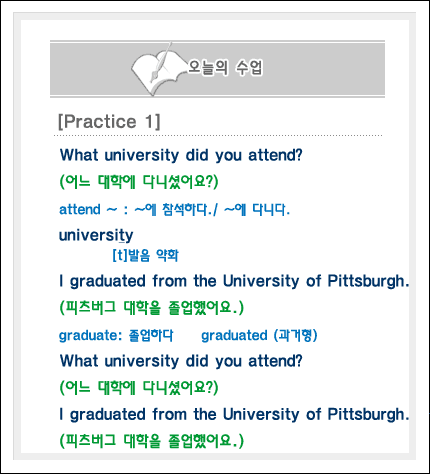Click the gray banner area right of title
The image size is (430, 474).
pyautogui.click(x=323, y=69)
